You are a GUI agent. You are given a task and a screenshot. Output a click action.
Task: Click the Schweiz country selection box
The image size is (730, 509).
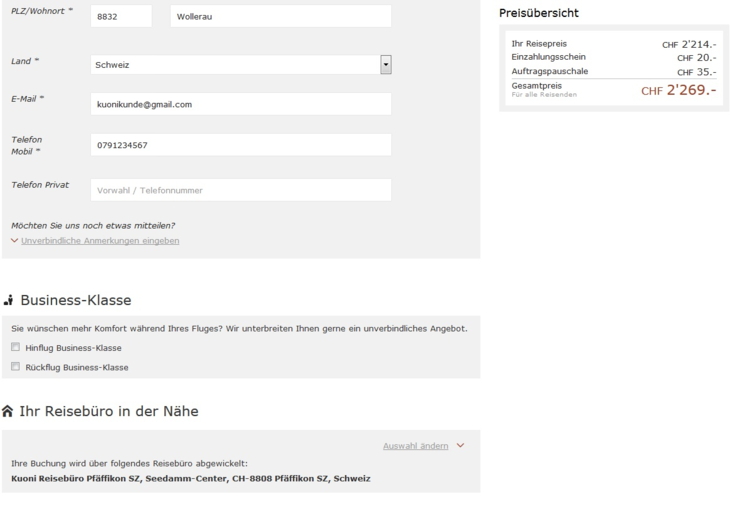[234, 65]
